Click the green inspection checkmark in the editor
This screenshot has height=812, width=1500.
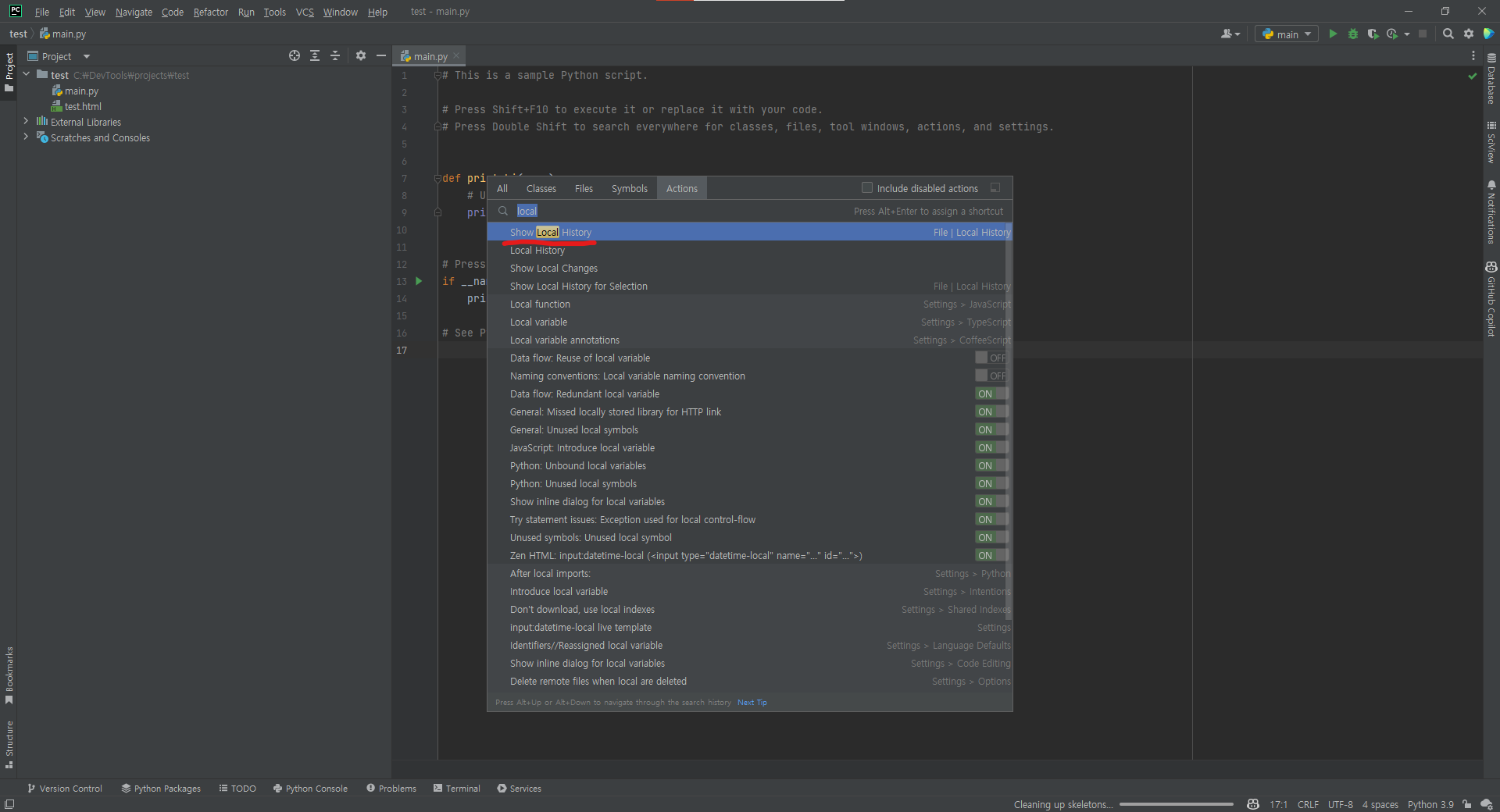(1473, 76)
